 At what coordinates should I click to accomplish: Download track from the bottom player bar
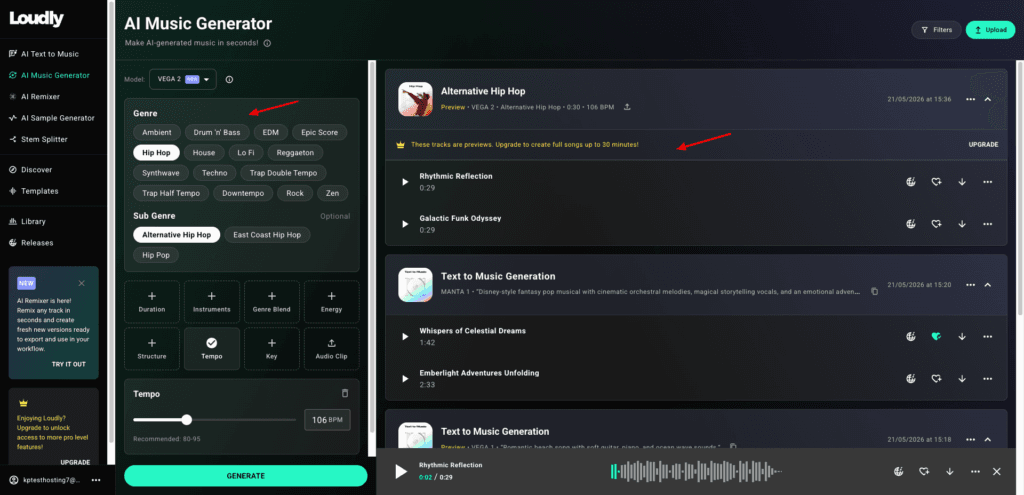click(950, 471)
